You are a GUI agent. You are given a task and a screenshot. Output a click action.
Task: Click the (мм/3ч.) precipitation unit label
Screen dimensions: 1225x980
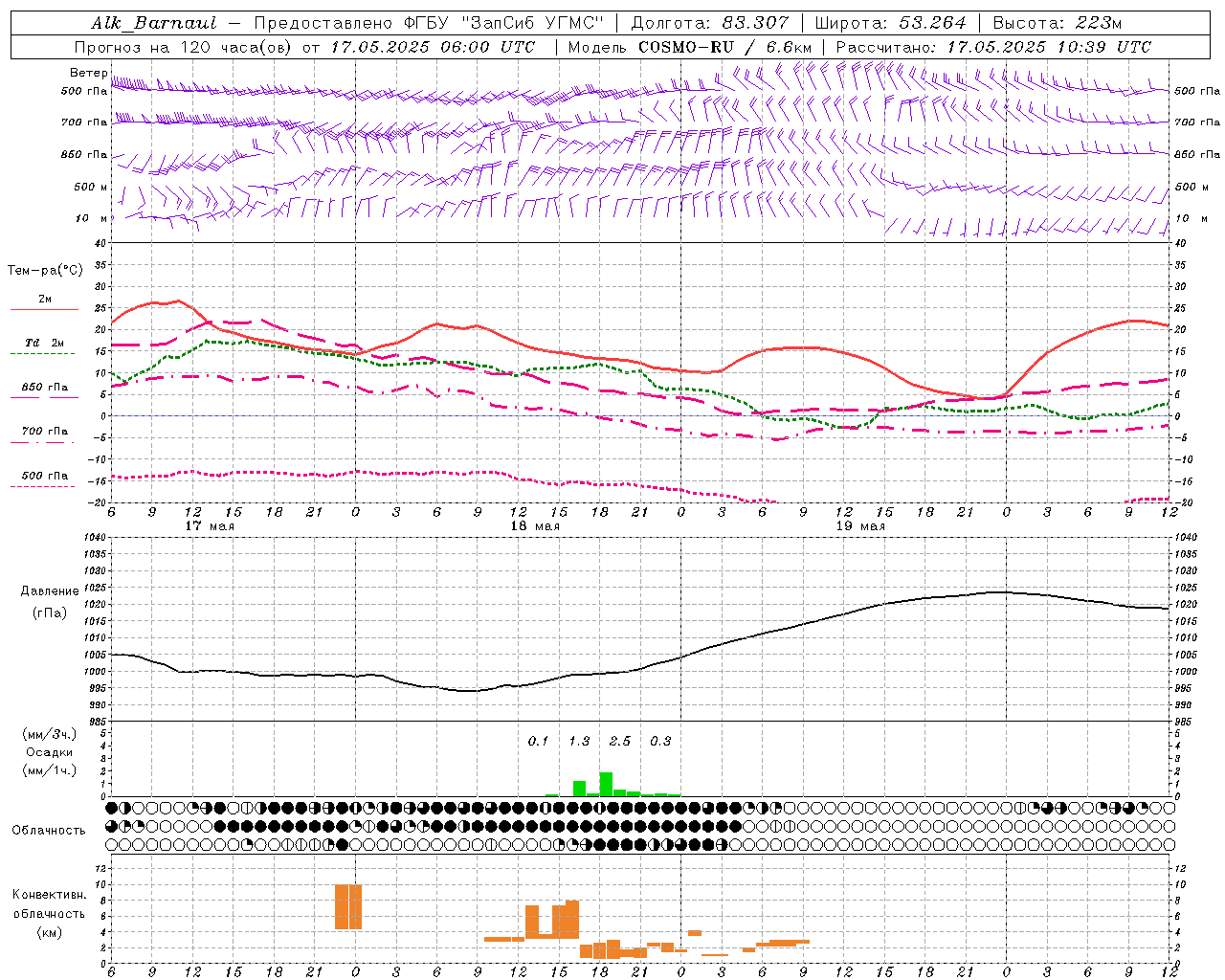point(50,734)
